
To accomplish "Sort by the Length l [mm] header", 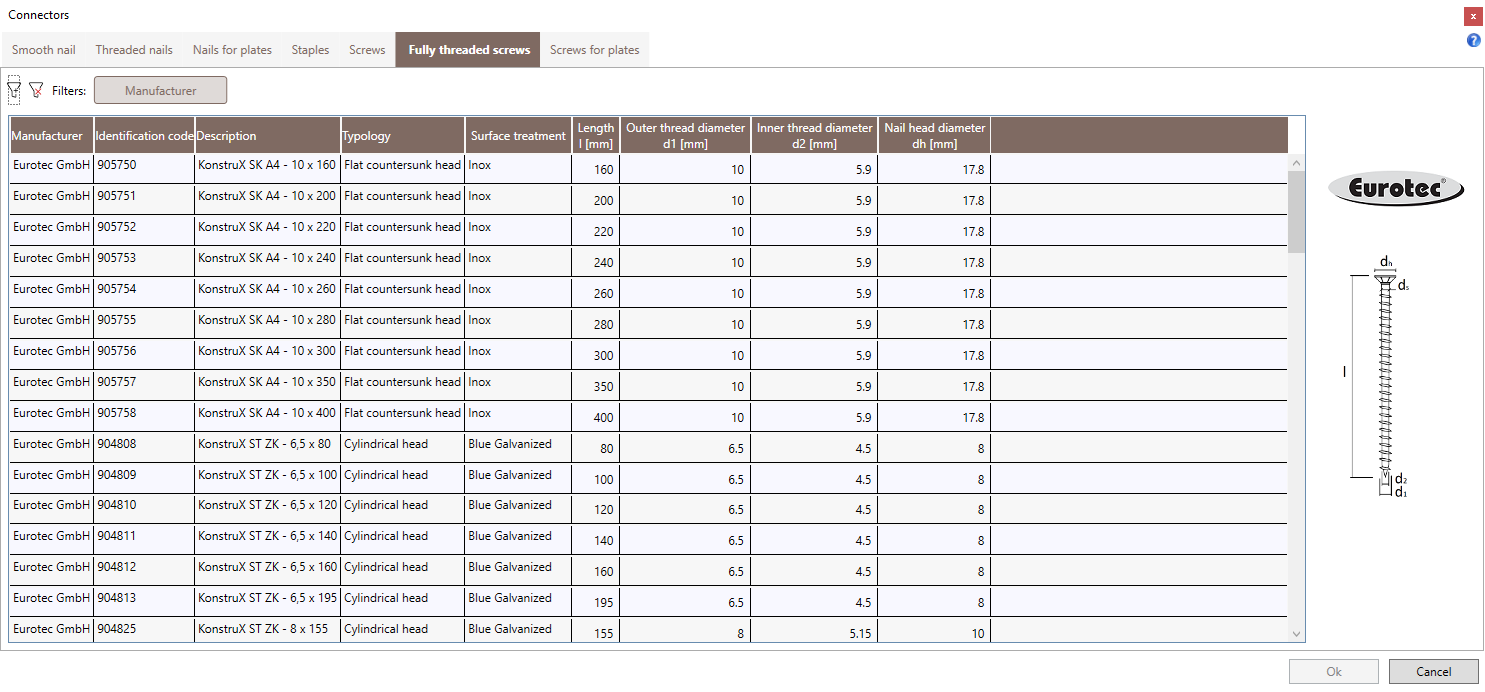I will [x=596, y=135].
